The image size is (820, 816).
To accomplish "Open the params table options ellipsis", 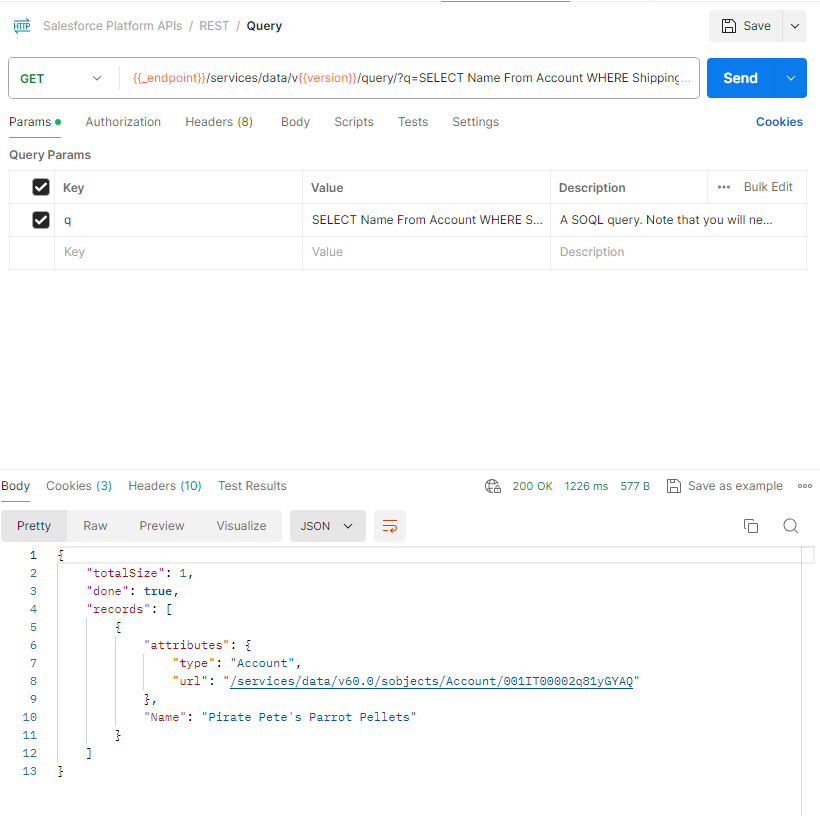I will (x=724, y=187).
